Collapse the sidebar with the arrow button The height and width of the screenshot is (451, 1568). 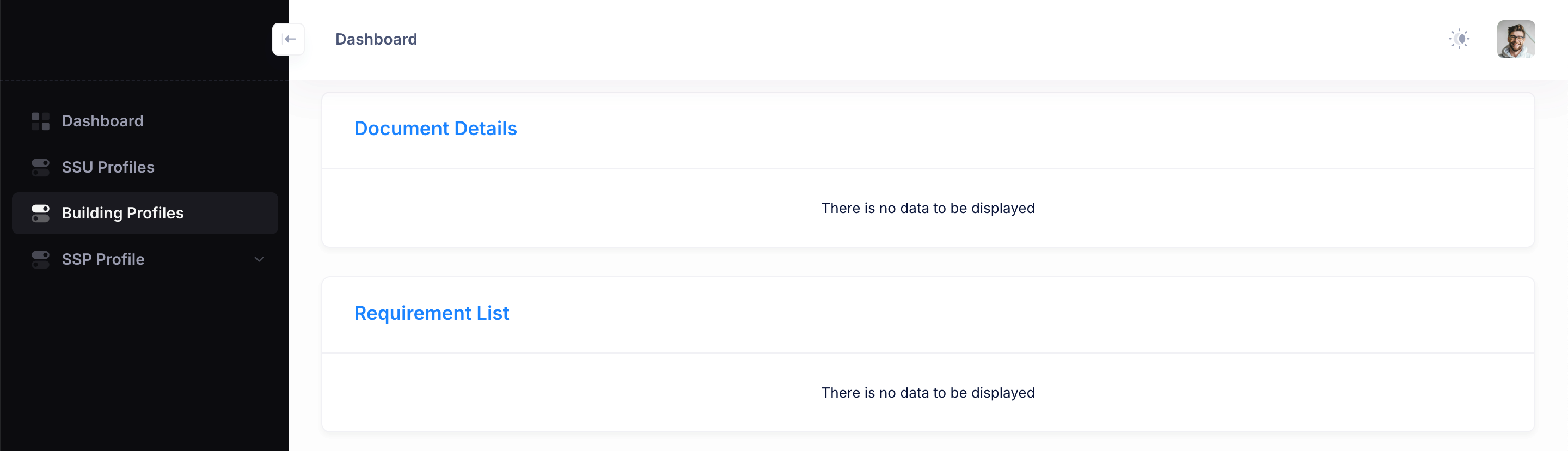click(289, 39)
